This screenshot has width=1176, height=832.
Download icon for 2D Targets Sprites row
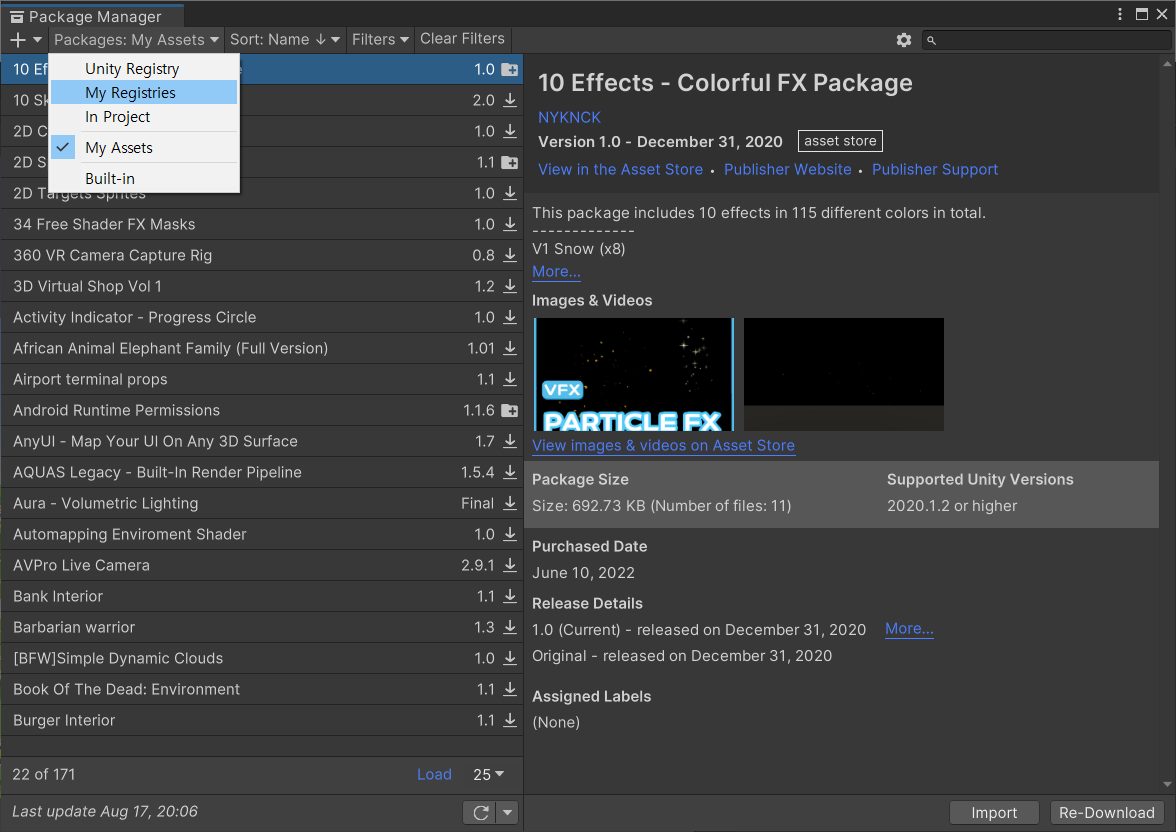[510, 193]
